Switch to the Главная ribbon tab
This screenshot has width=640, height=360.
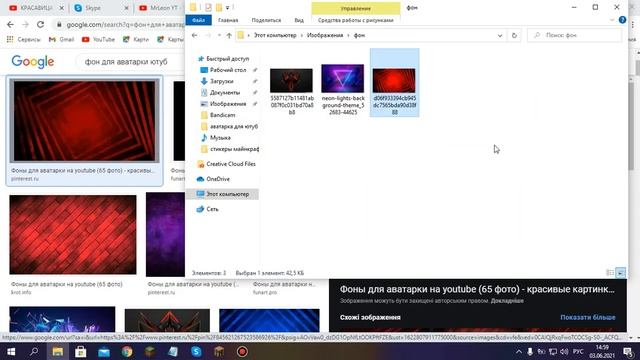click(x=228, y=20)
